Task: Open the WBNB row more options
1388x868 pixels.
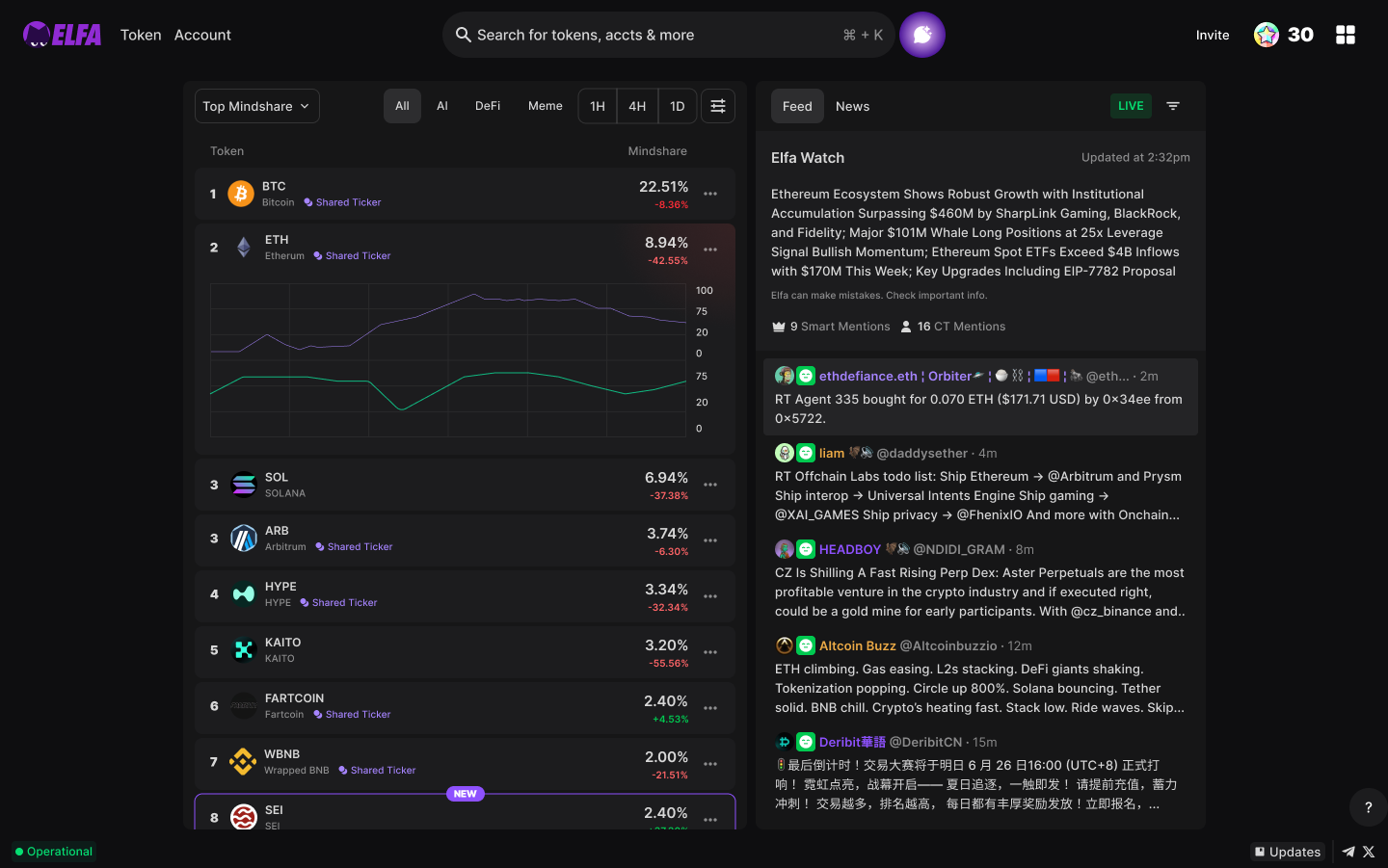Action: [x=710, y=764]
